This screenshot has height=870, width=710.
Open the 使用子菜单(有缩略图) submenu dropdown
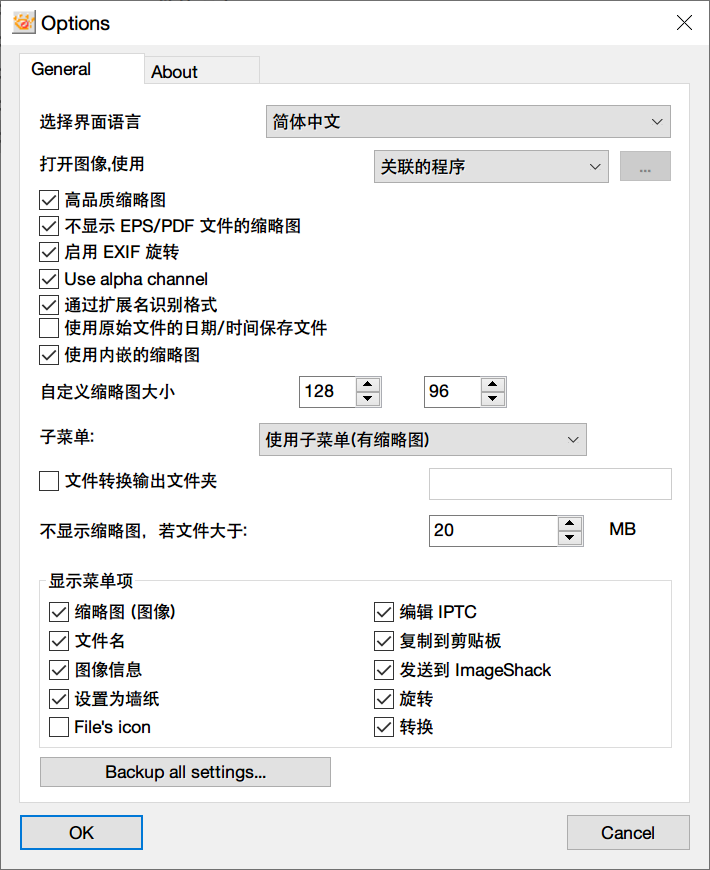[x=423, y=439]
